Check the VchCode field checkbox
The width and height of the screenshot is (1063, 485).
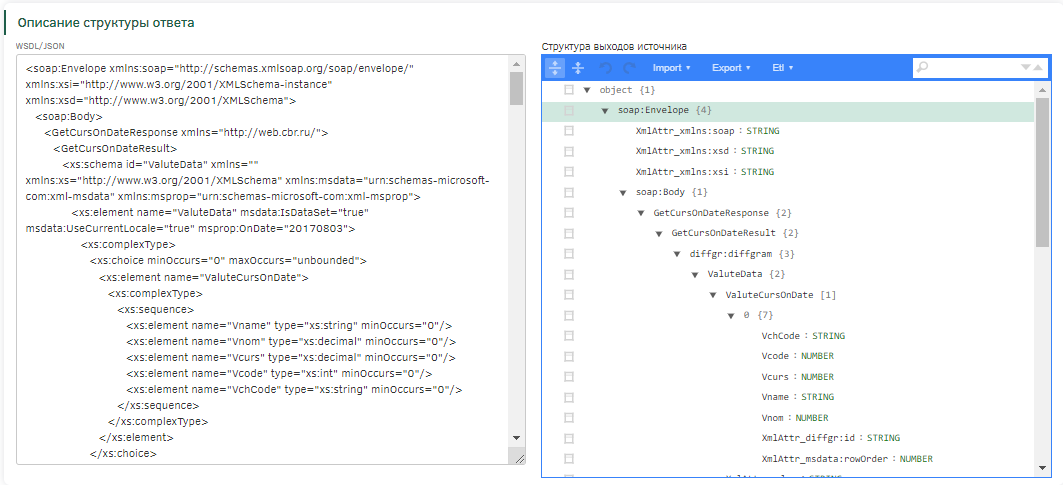click(569, 336)
